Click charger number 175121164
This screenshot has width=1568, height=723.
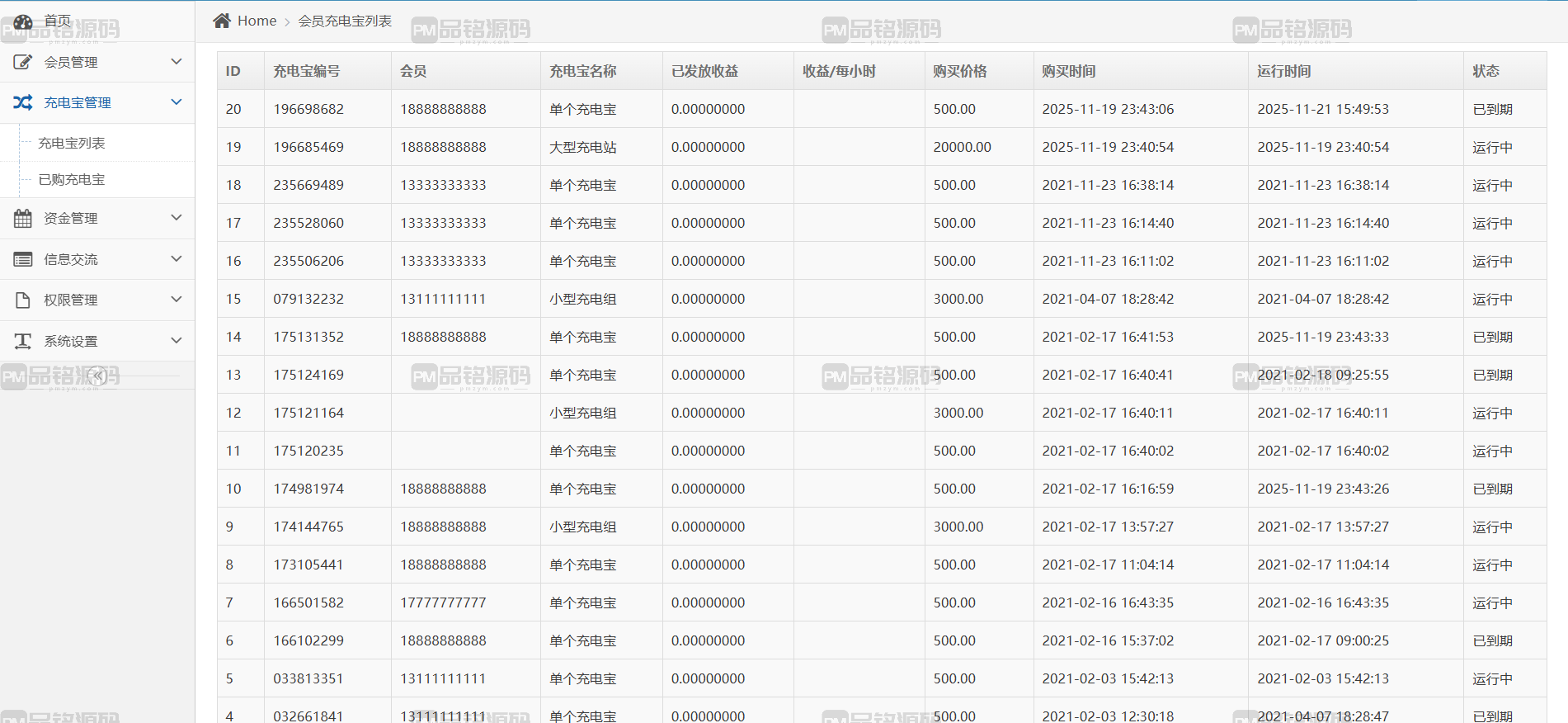click(308, 413)
